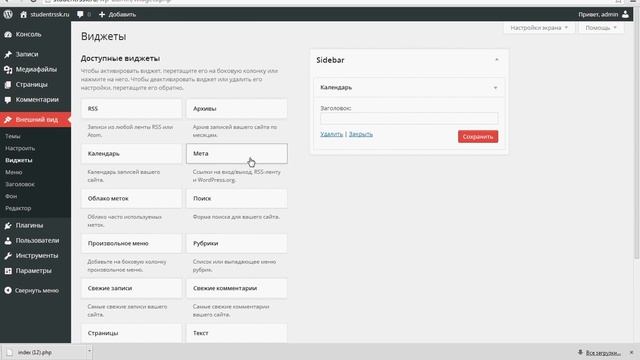Select the Облако меток widget

coord(131,199)
